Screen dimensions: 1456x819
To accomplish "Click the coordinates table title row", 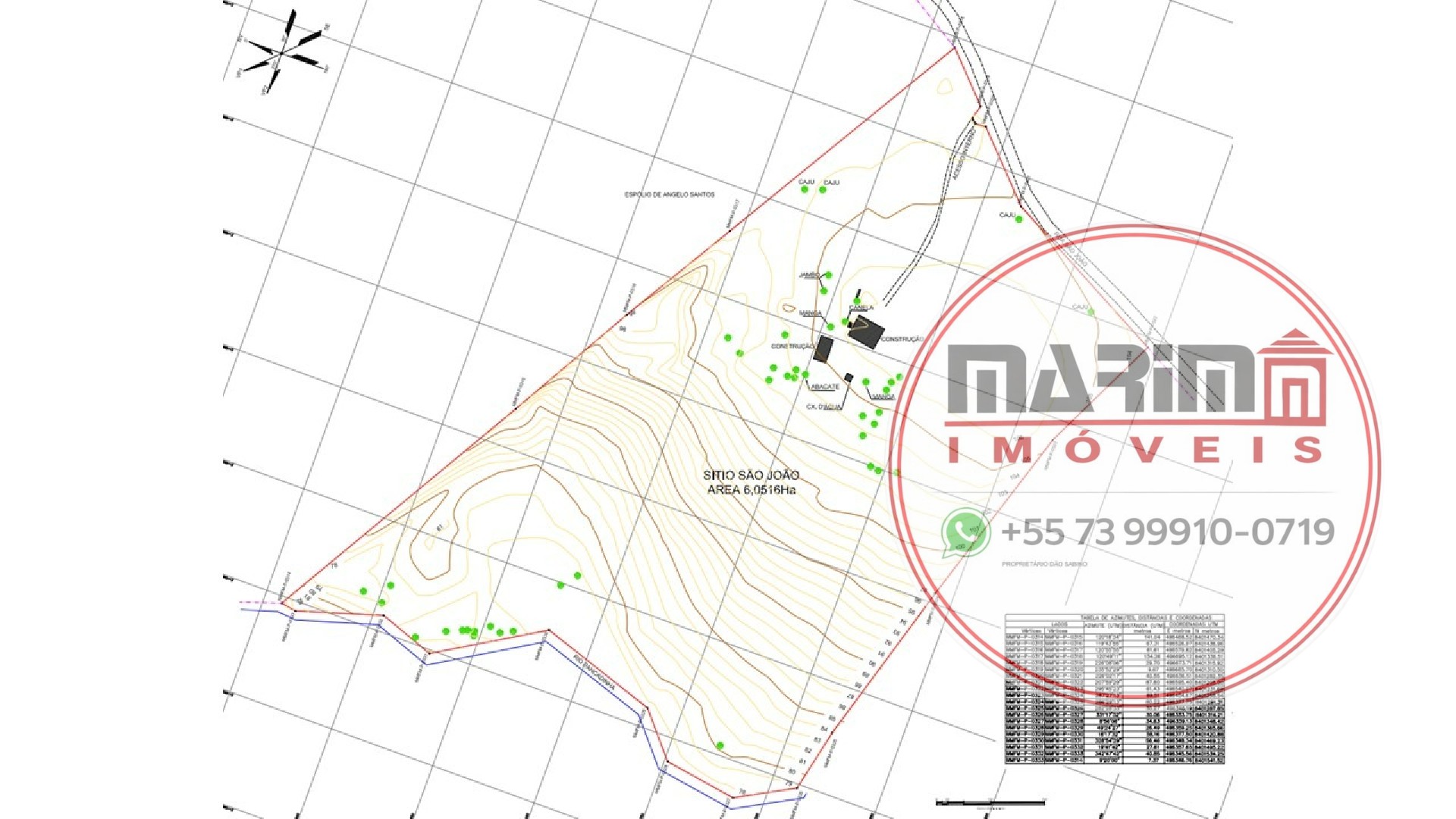I will point(1115,618).
